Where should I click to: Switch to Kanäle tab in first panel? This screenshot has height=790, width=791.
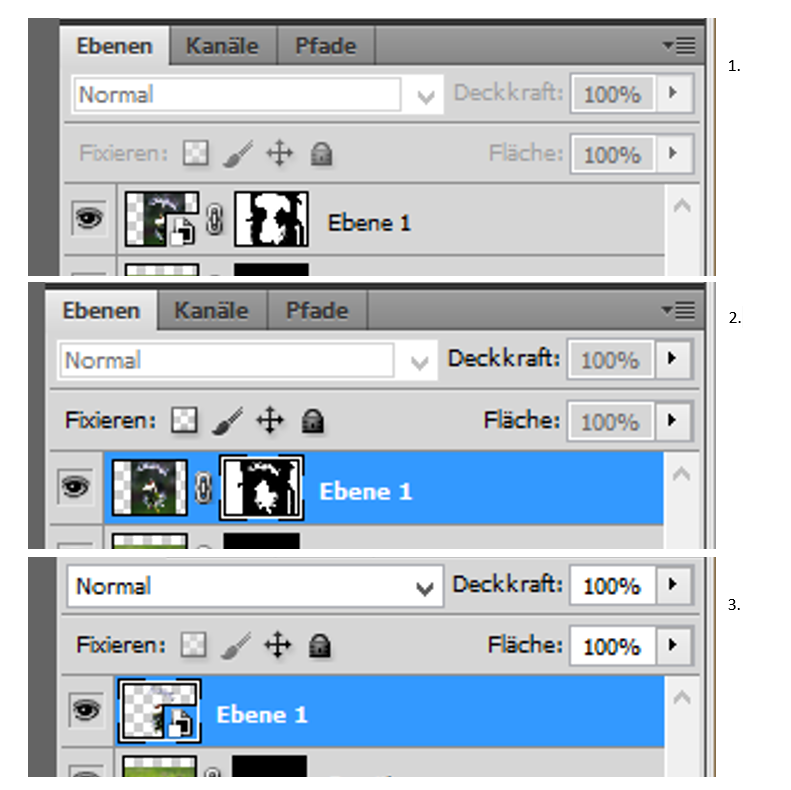pyautogui.click(x=222, y=46)
